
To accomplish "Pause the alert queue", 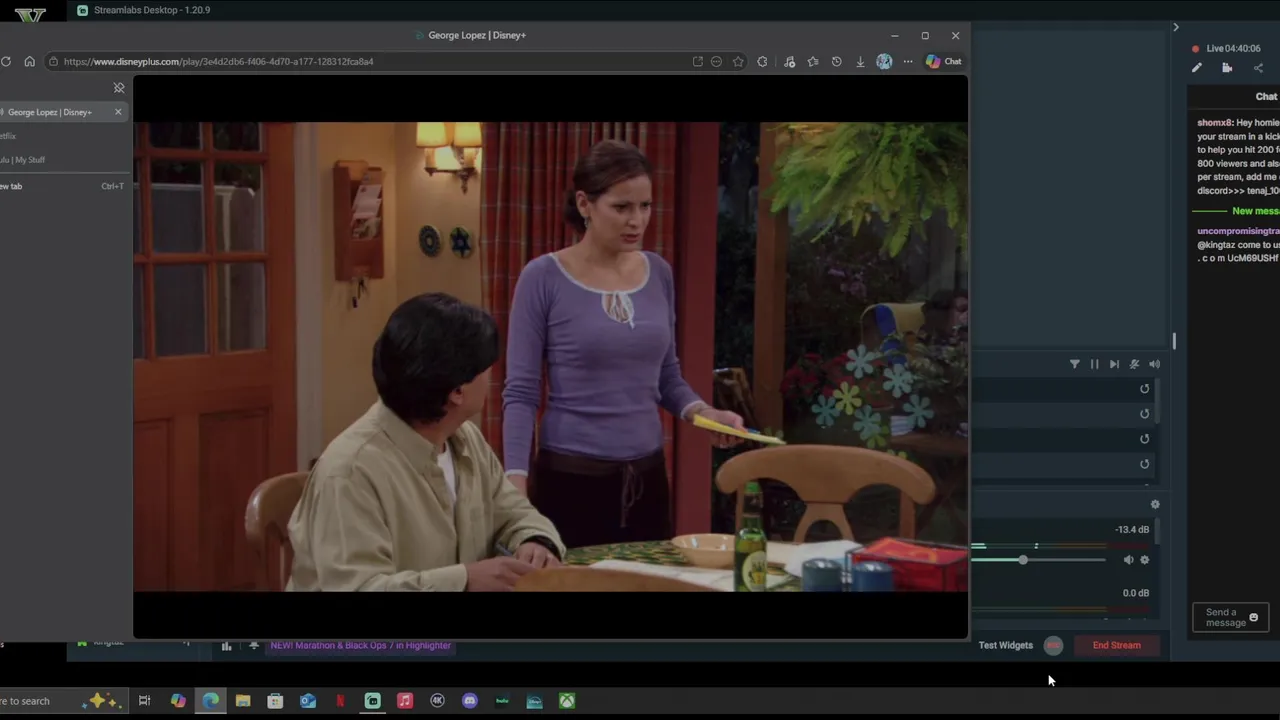I will (x=1094, y=364).
